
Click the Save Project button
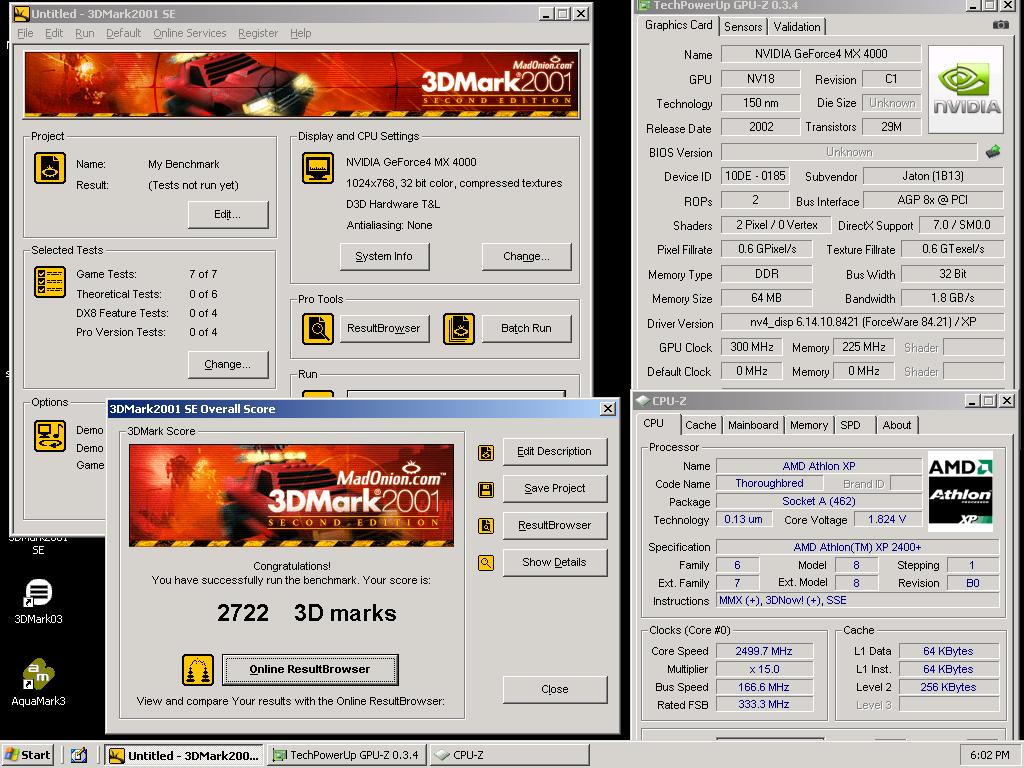[554, 488]
